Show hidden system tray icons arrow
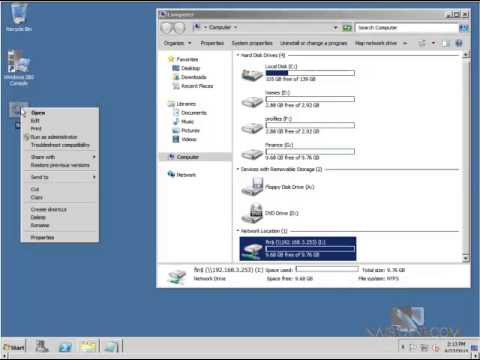The image size is (480, 360). pyautogui.click(x=403, y=347)
